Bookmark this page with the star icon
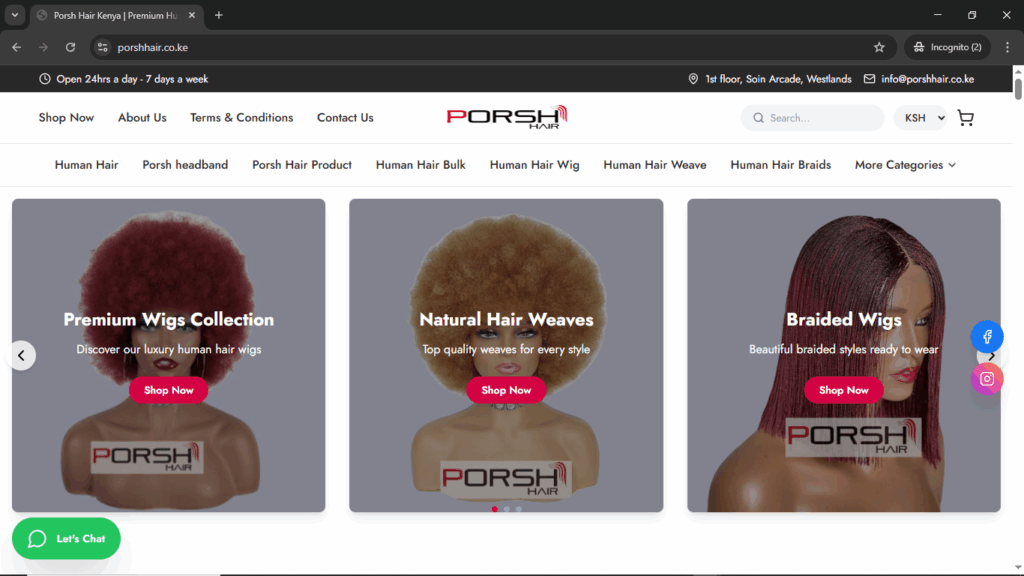 (879, 47)
